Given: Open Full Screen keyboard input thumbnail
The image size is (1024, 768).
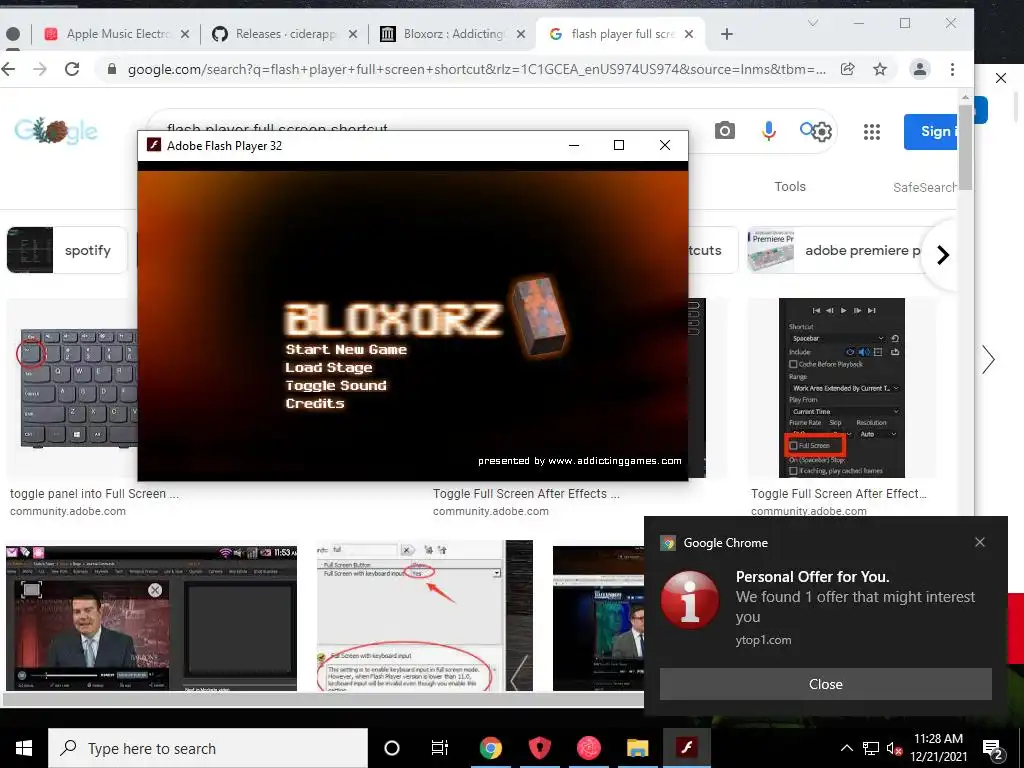Looking at the screenshot, I should (424, 615).
